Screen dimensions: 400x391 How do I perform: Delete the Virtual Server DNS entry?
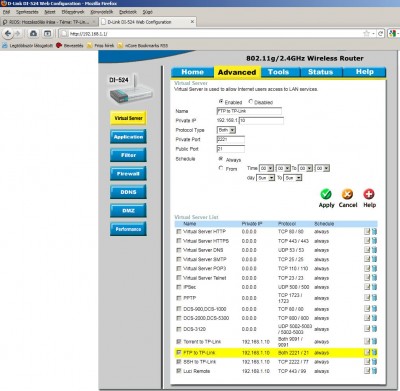pos(374,250)
